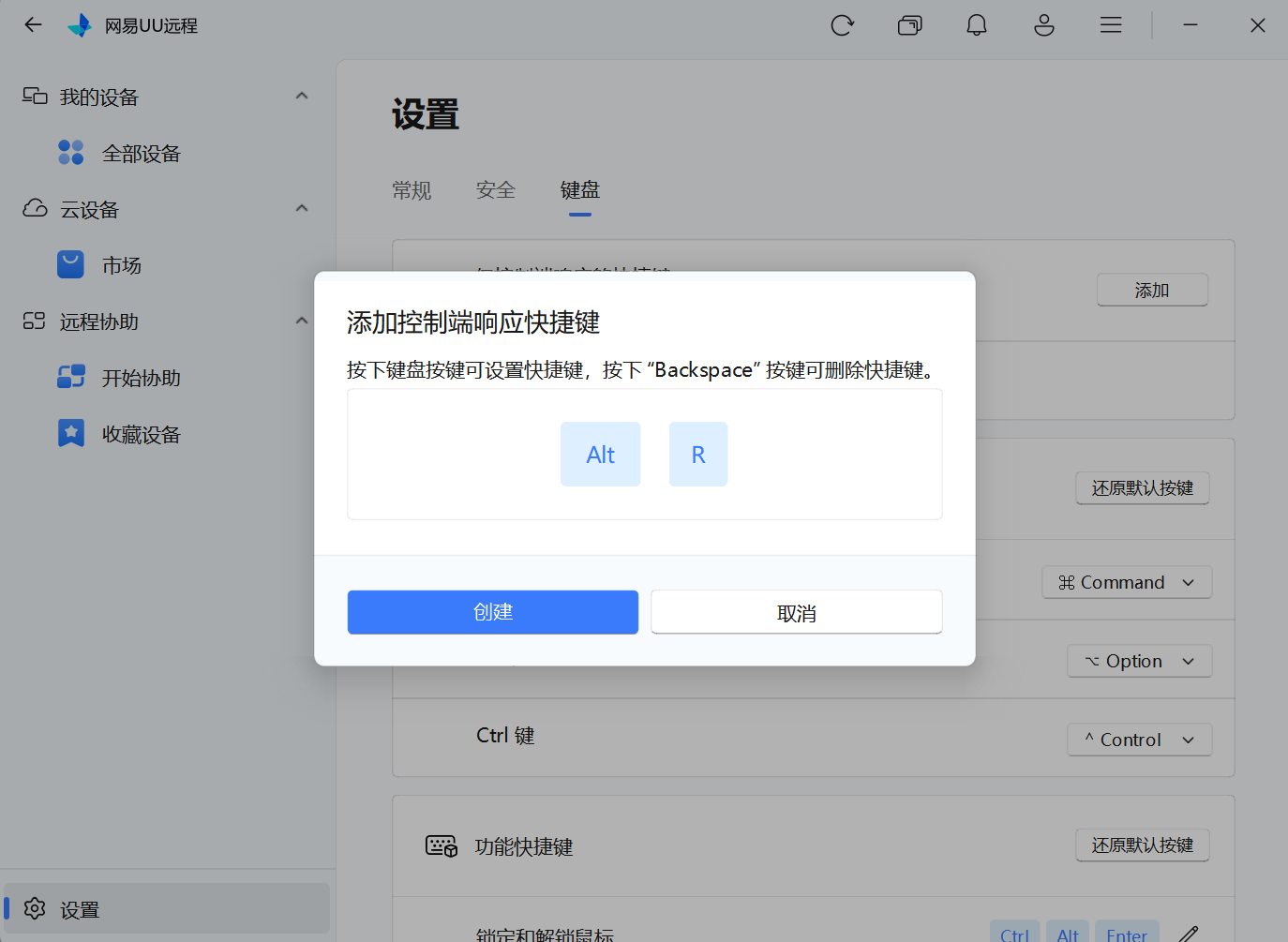The height and width of the screenshot is (942, 1288).
Task: Collapse the 我的设备 section
Action: pyautogui.click(x=302, y=96)
